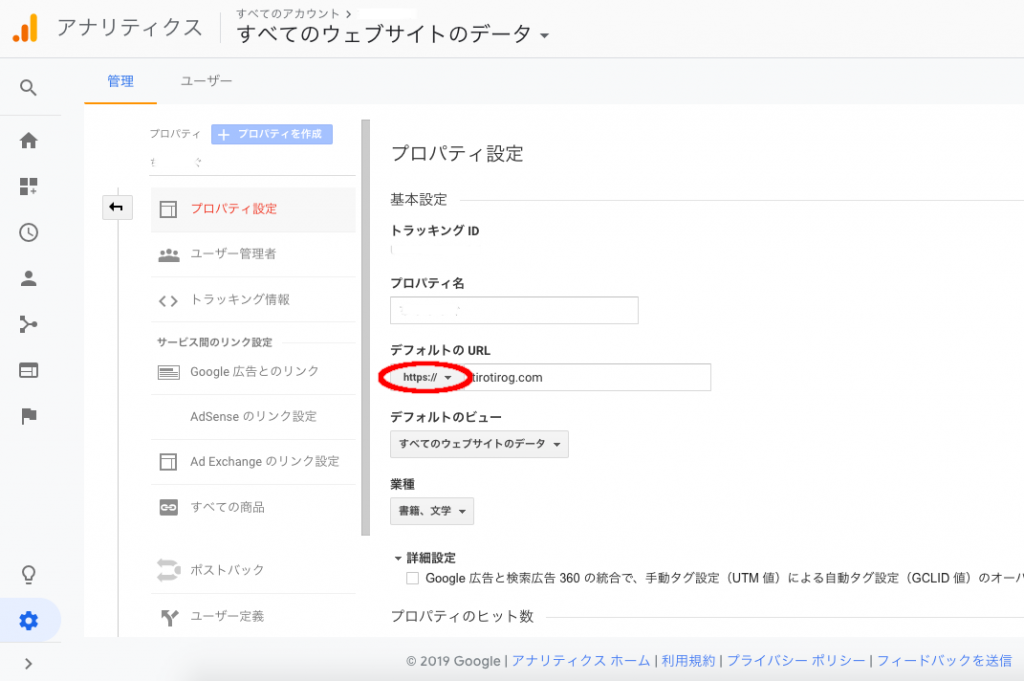The image size is (1024, 681).
Task: Open the デフォルトのビュー dropdown
Action: (479, 444)
